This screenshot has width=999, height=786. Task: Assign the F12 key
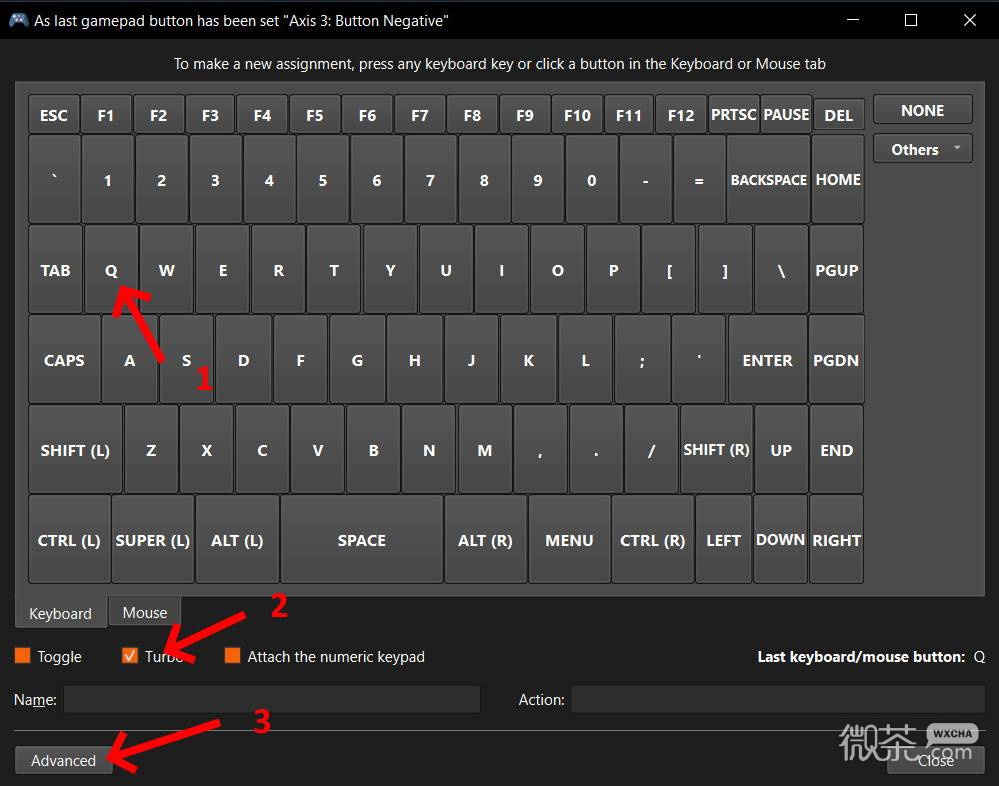pyautogui.click(x=681, y=115)
